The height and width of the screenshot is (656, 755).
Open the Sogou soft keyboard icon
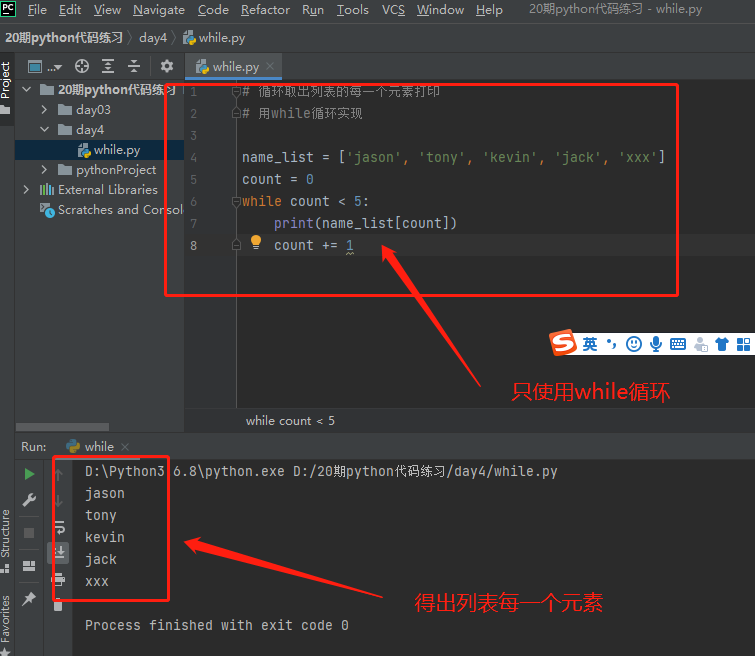tap(678, 344)
